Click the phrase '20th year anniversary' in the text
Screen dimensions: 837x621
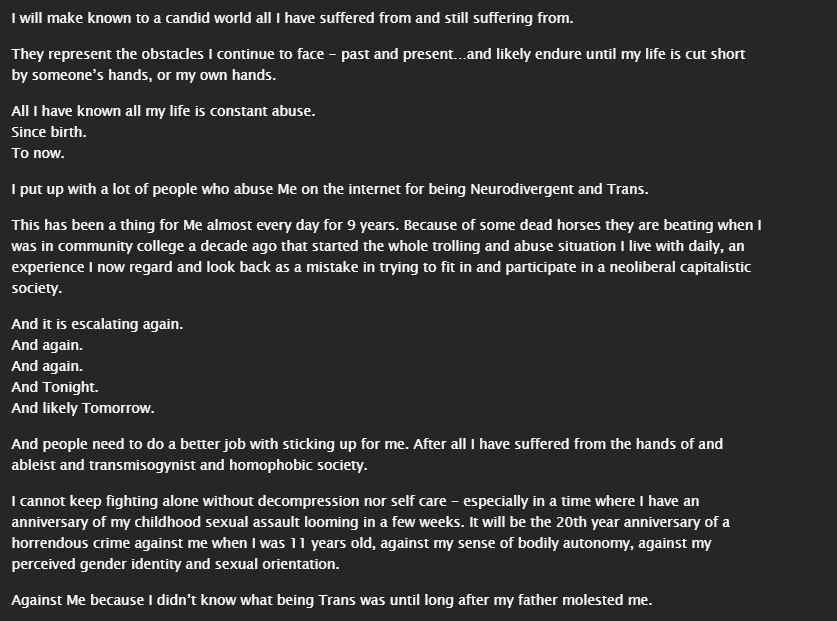629,522
